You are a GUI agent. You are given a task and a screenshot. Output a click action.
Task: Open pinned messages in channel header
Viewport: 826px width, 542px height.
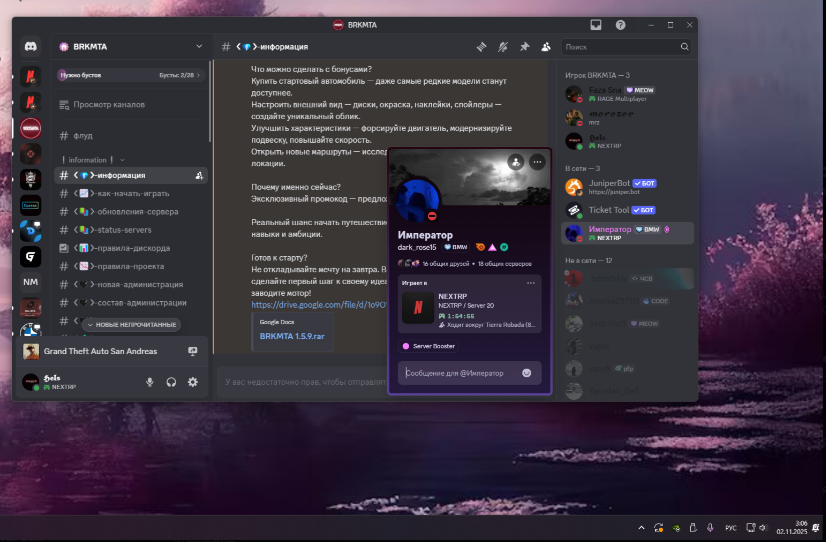[x=524, y=47]
